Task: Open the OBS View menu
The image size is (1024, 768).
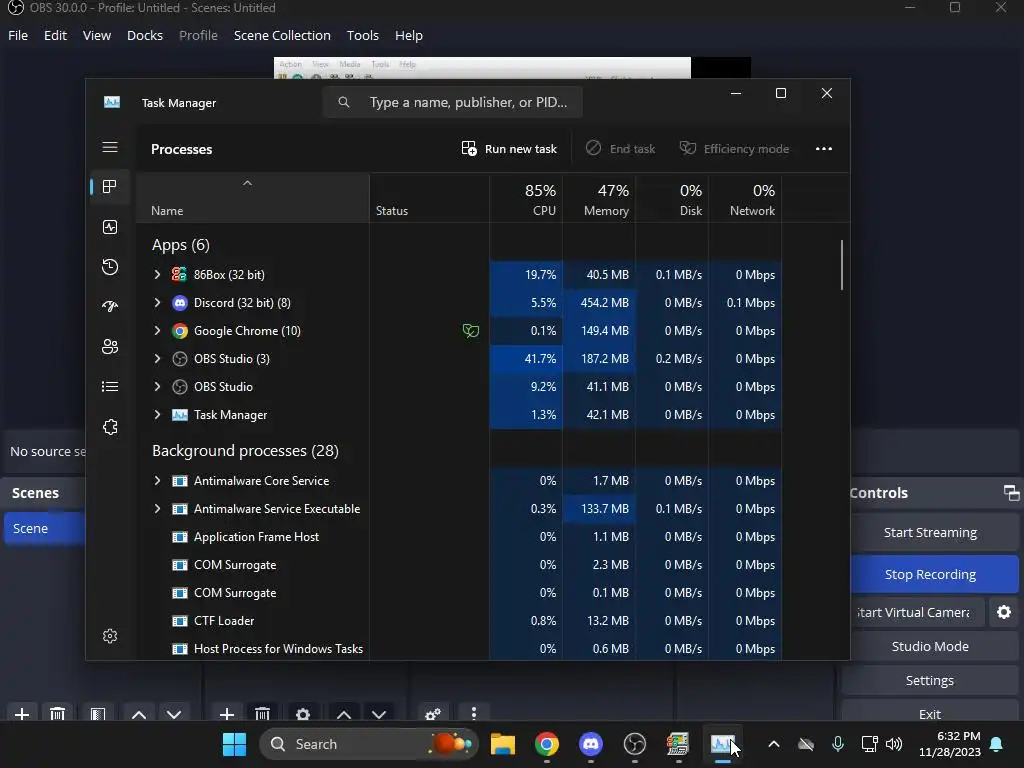Action: click(x=97, y=35)
